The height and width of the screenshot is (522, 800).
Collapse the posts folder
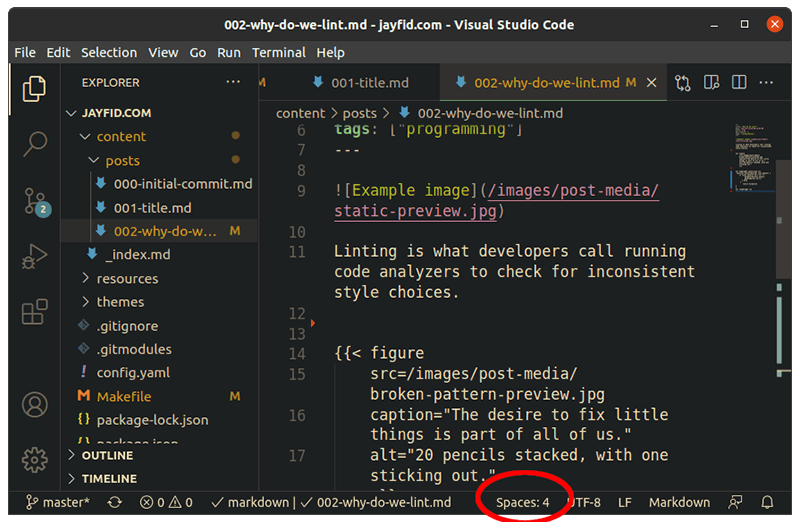[159, 161]
